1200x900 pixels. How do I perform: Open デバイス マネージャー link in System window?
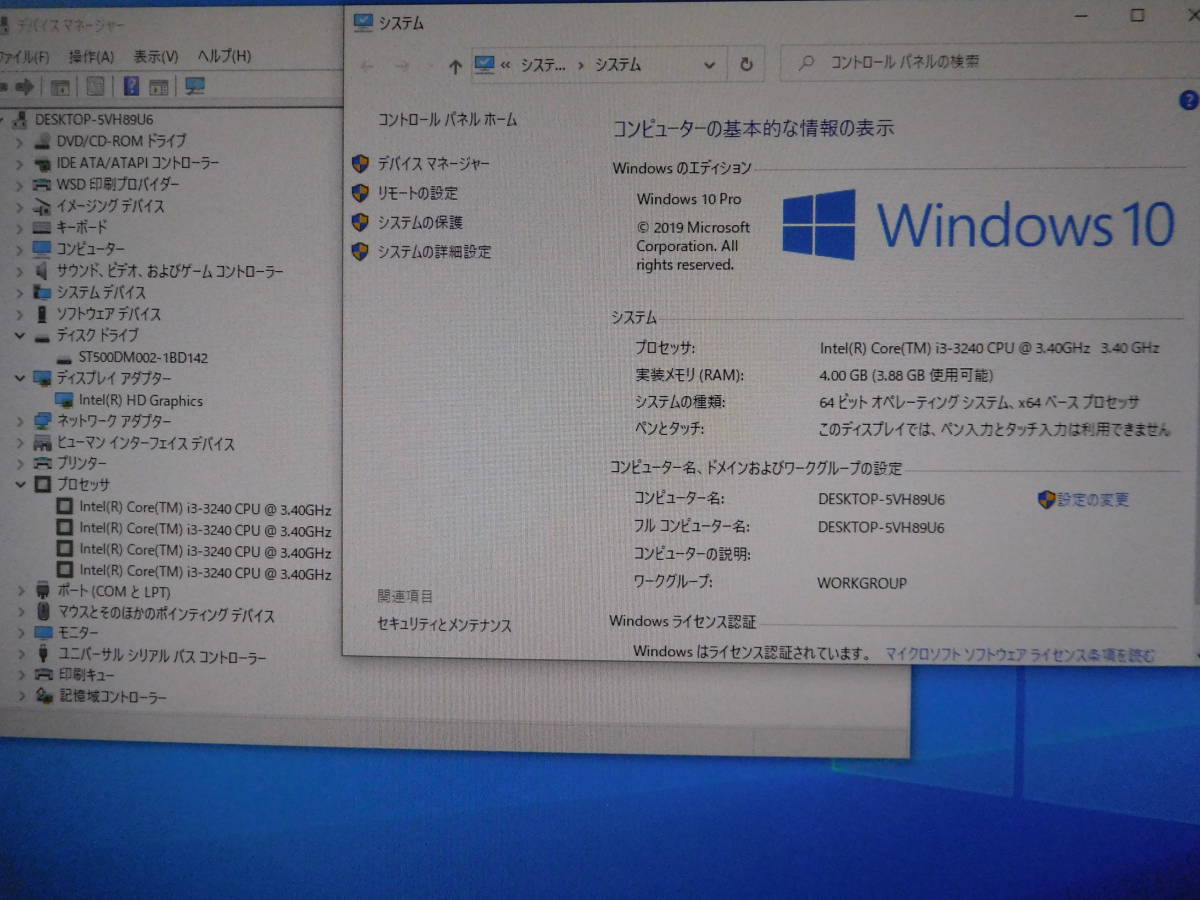coord(433,164)
